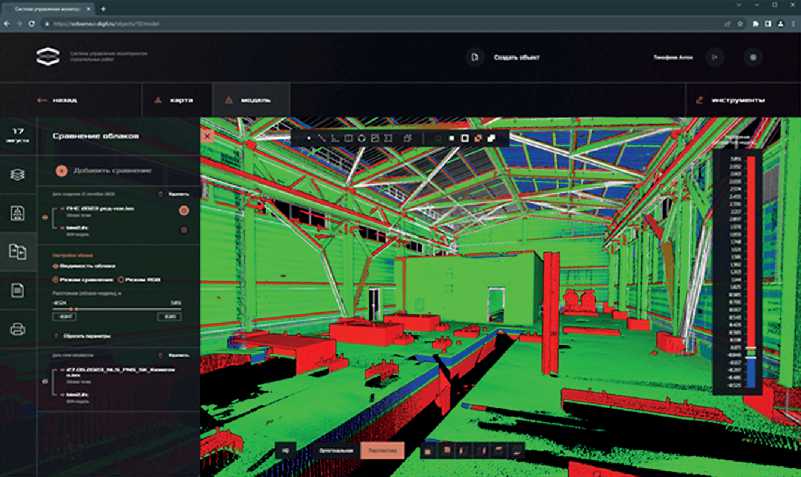Select the line measurement tool
This screenshot has width=801, height=477.
pos(322,138)
